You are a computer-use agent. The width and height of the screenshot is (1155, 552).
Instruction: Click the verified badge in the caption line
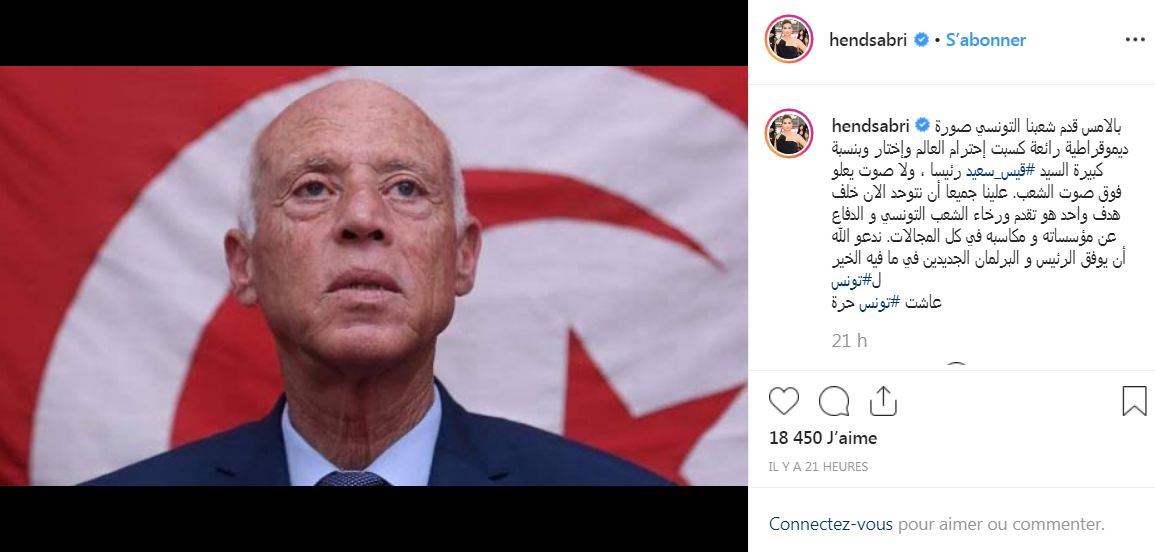click(922, 124)
